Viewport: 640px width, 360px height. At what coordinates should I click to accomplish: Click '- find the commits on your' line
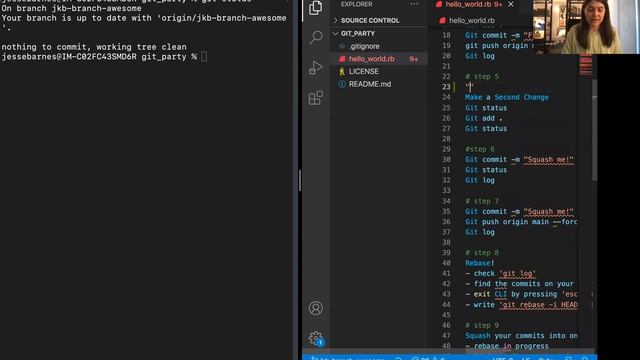519,284
